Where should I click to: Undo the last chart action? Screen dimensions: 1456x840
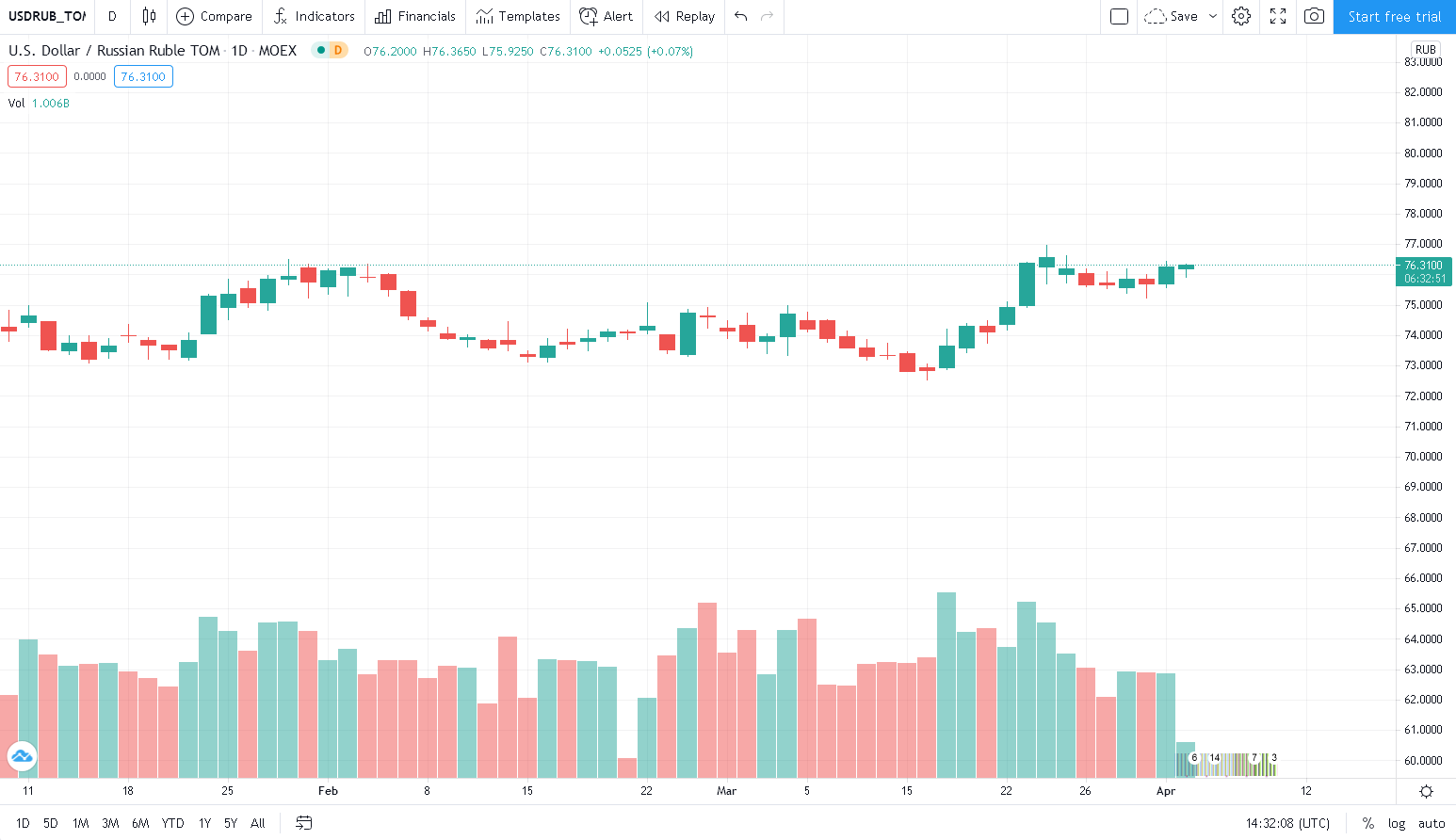[741, 16]
